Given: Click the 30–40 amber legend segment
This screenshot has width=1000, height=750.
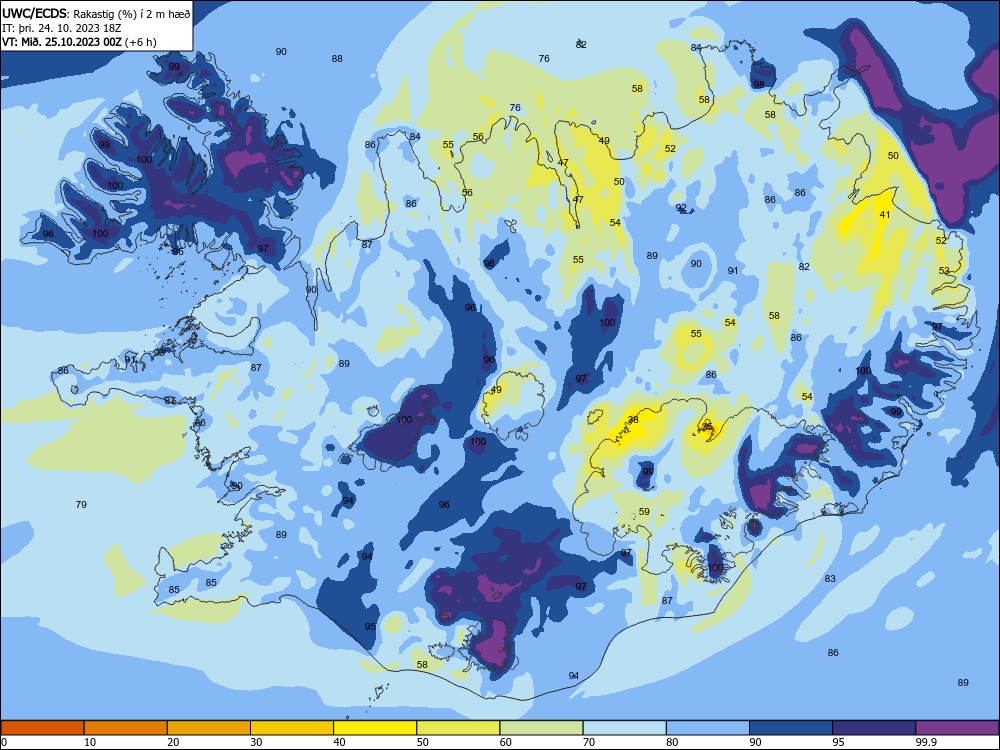Looking at the screenshot, I should [x=292, y=728].
